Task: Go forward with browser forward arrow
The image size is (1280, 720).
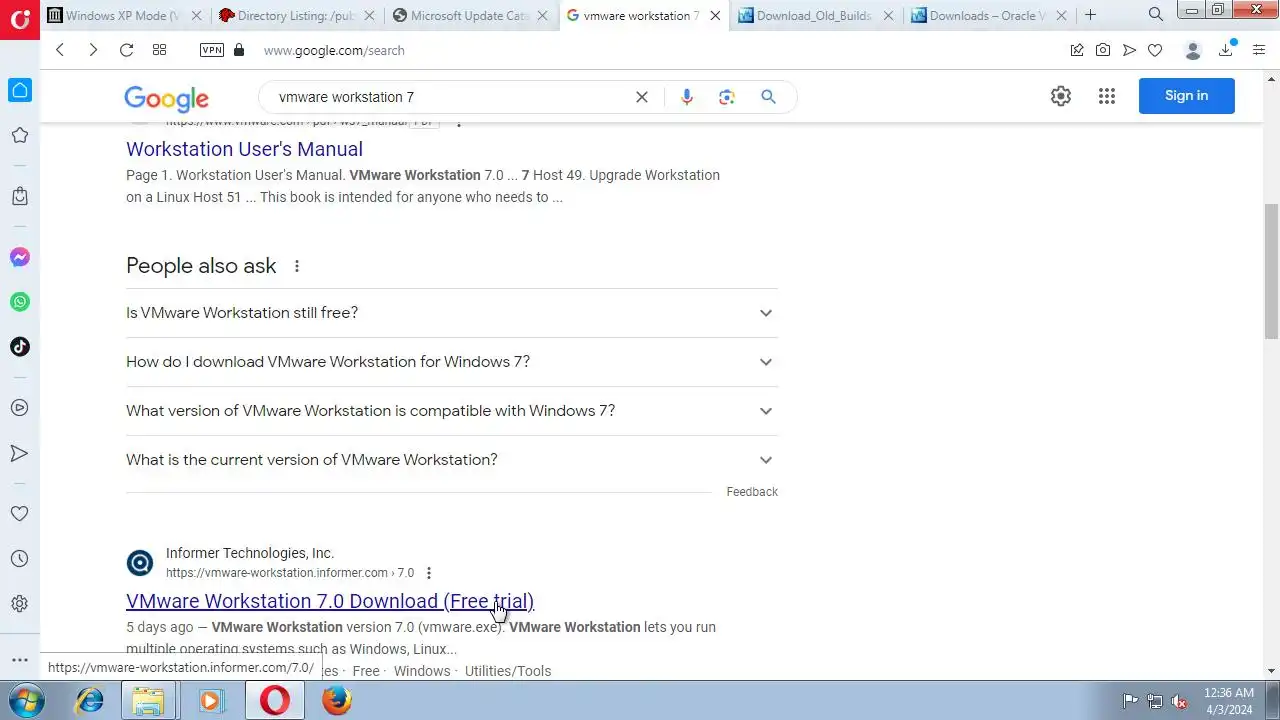Action: (93, 50)
